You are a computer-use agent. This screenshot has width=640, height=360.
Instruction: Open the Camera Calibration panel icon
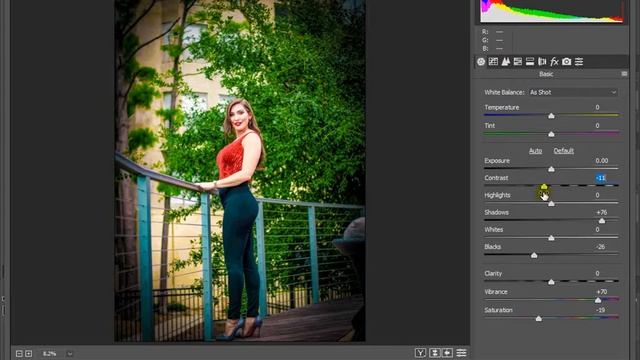point(567,62)
